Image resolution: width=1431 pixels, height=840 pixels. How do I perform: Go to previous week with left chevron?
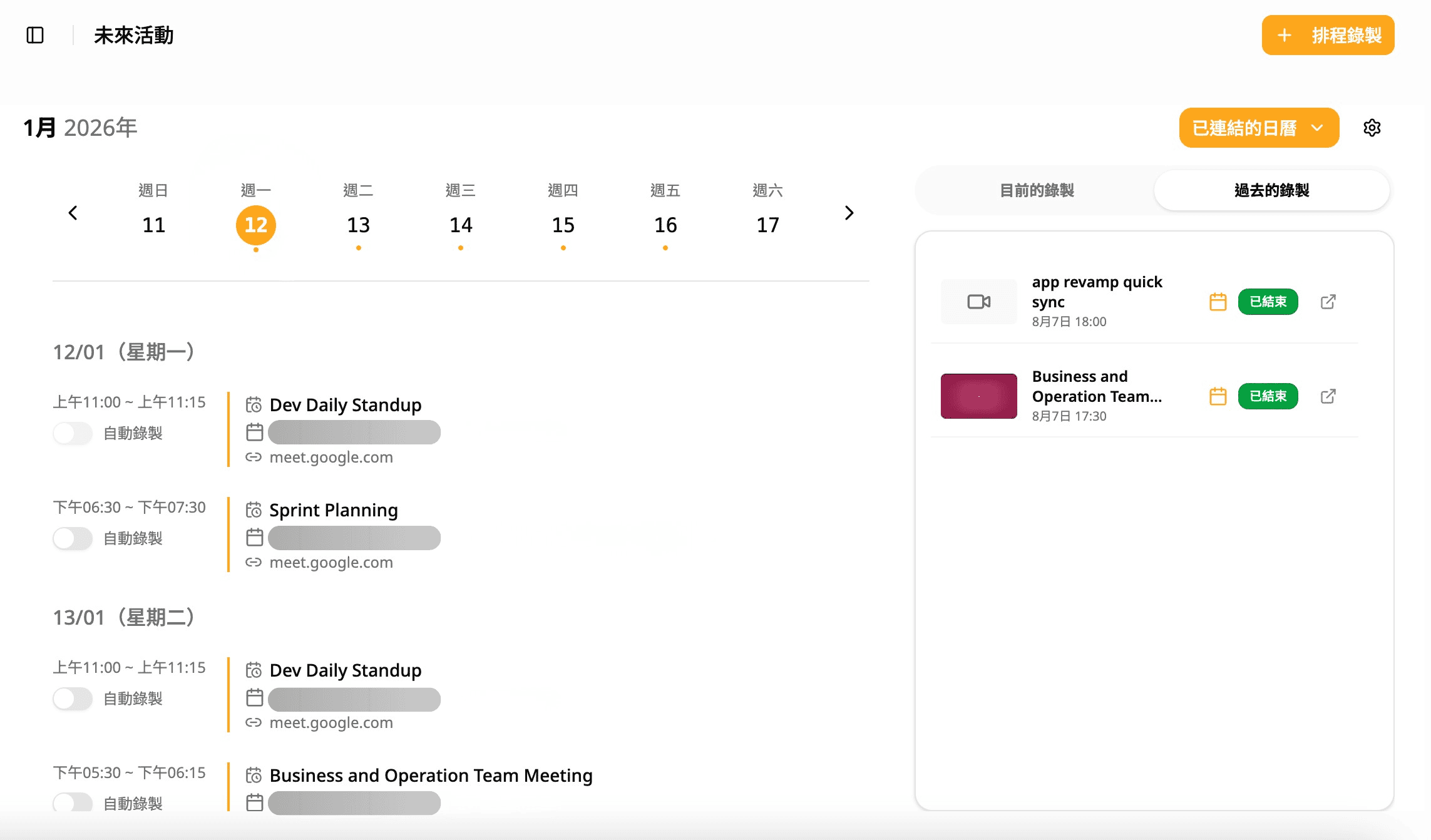click(x=73, y=213)
